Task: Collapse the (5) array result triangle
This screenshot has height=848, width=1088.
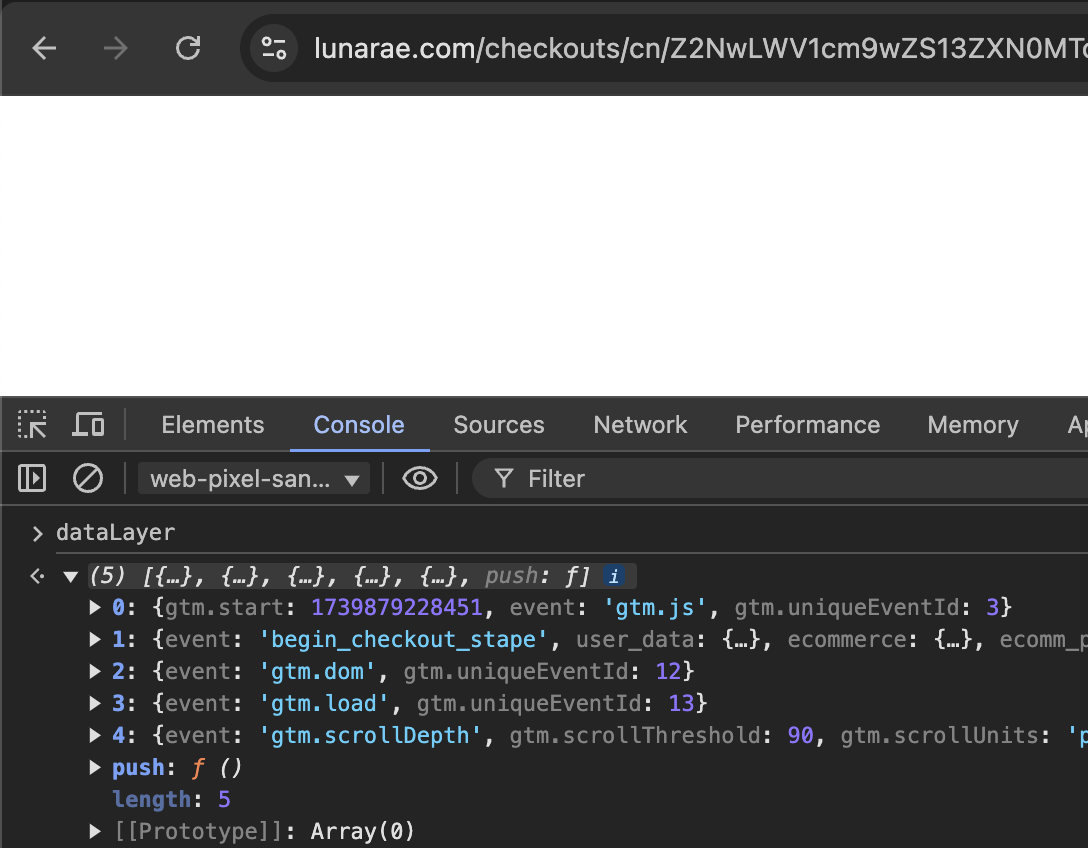Action: click(70, 576)
